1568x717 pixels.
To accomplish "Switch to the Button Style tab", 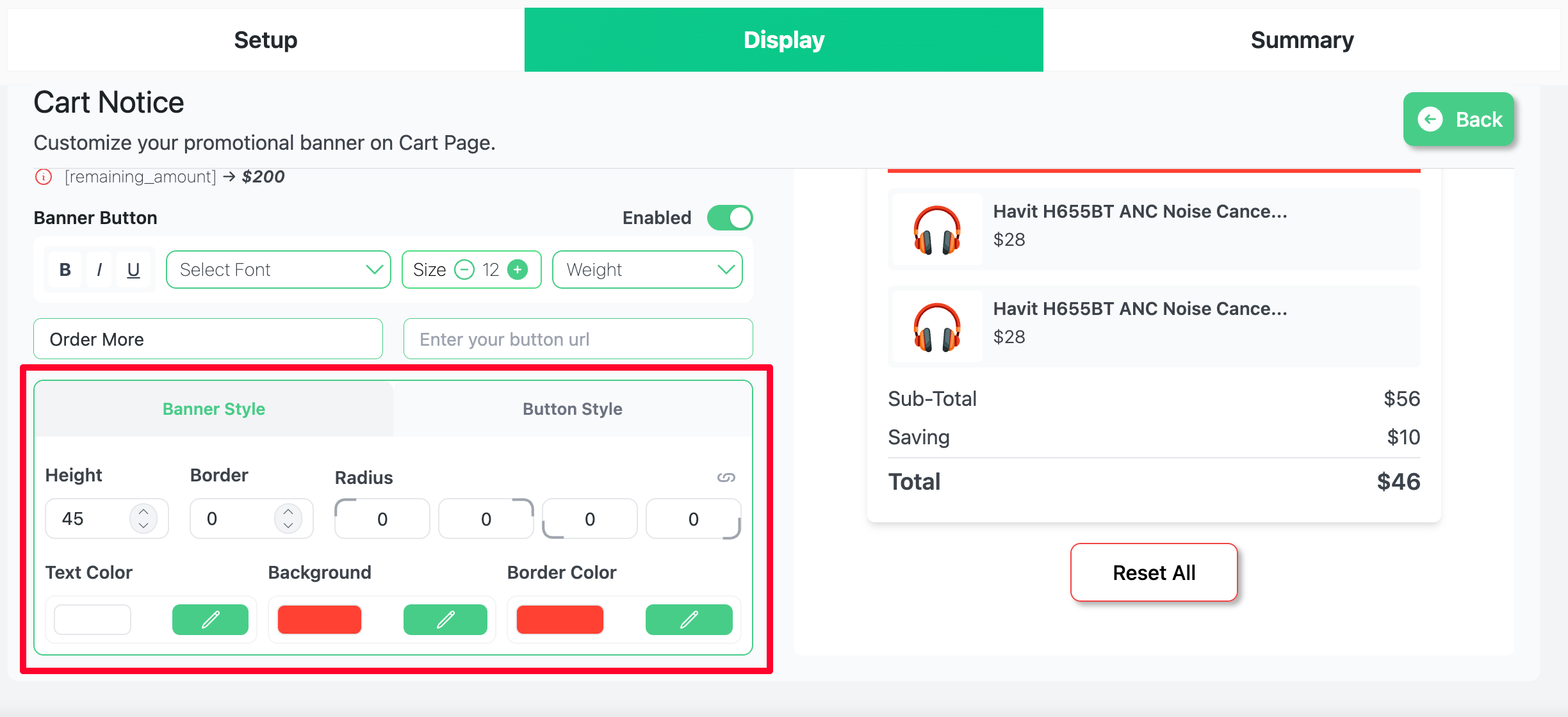I will [x=573, y=408].
